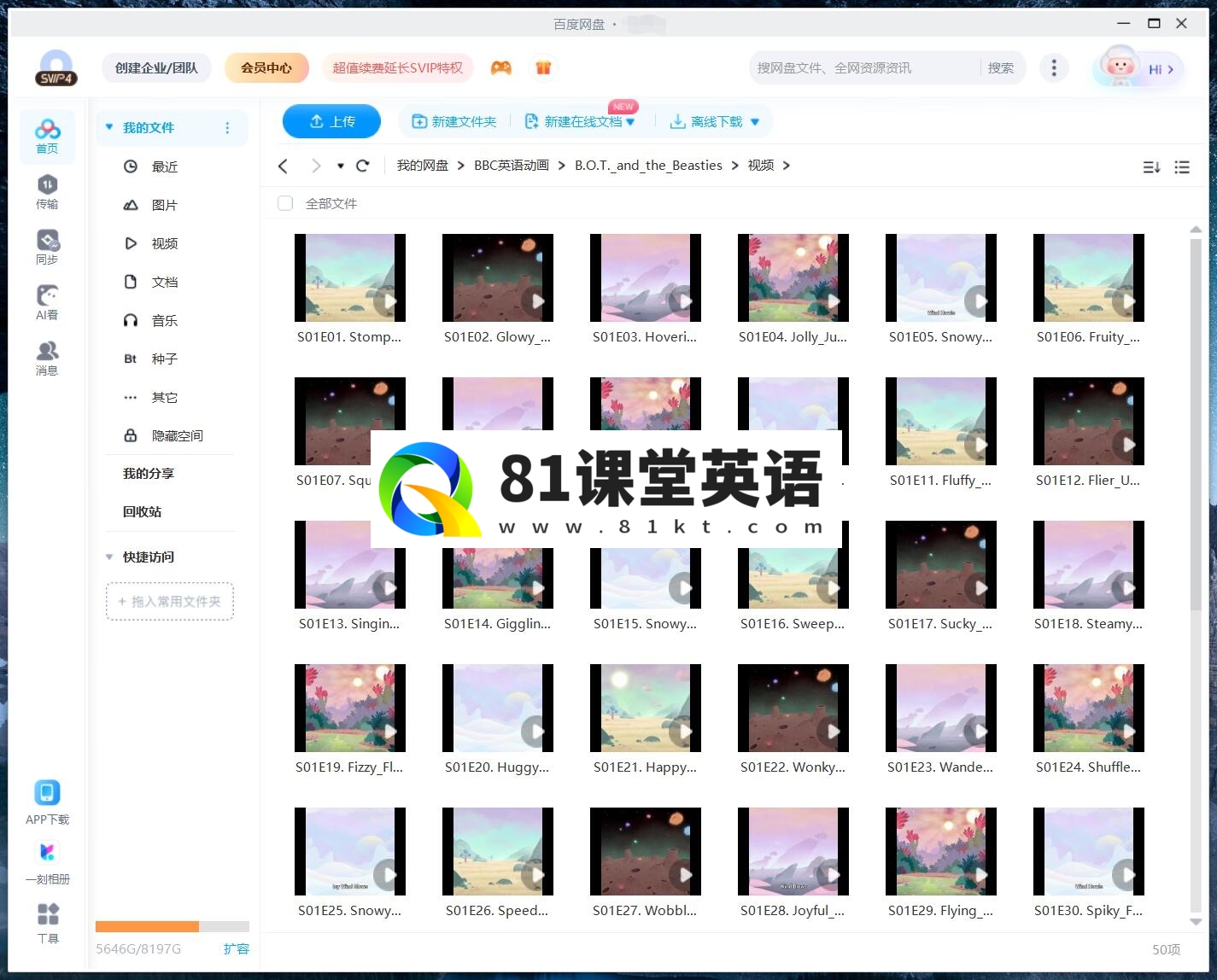Click the S01E27. Wobbl file name

[x=645, y=911]
